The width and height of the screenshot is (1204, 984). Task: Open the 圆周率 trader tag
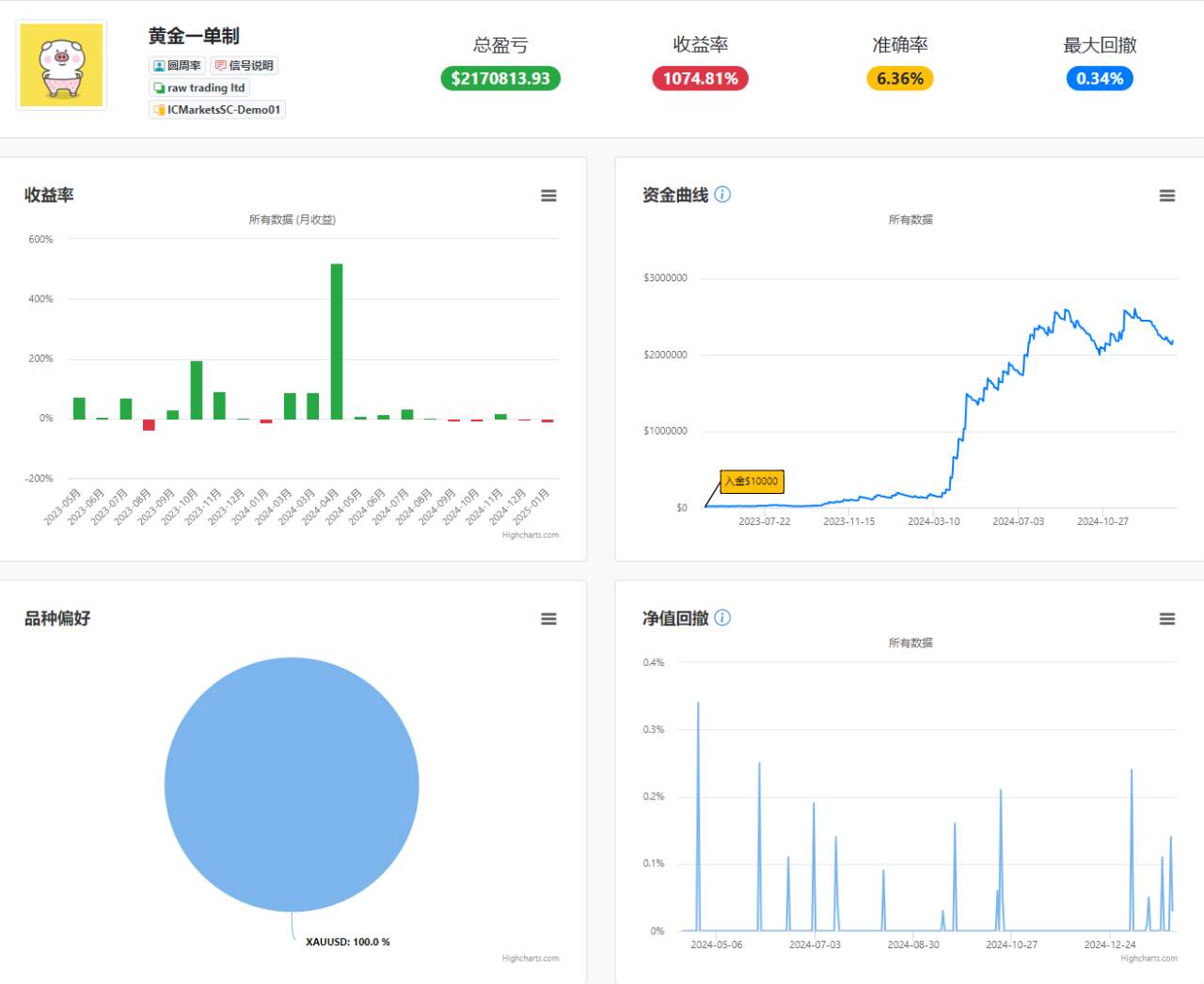(x=177, y=66)
